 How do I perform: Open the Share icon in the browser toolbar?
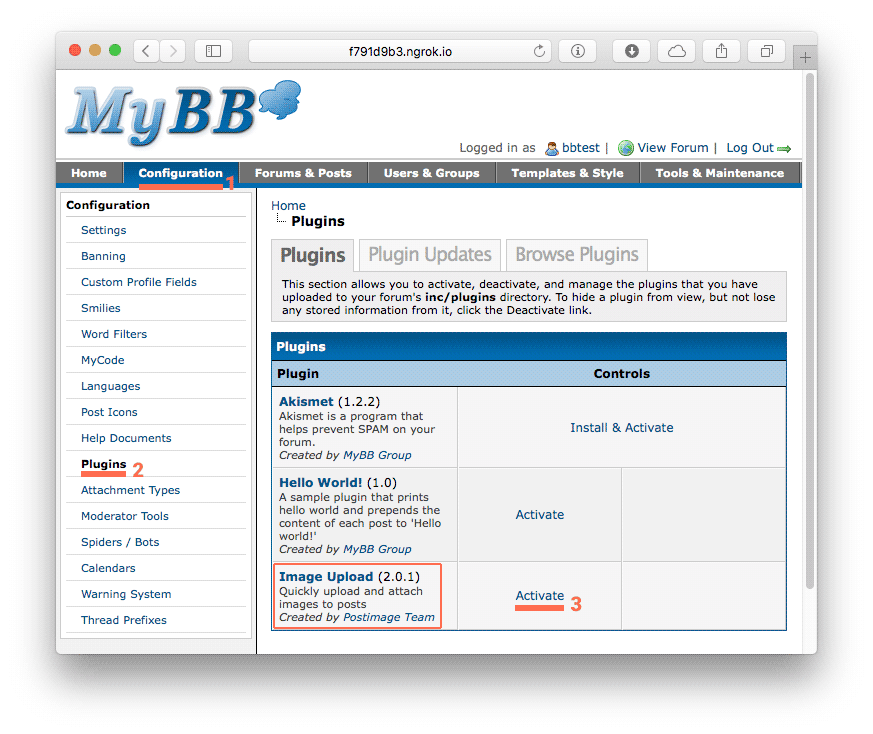click(721, 49)
